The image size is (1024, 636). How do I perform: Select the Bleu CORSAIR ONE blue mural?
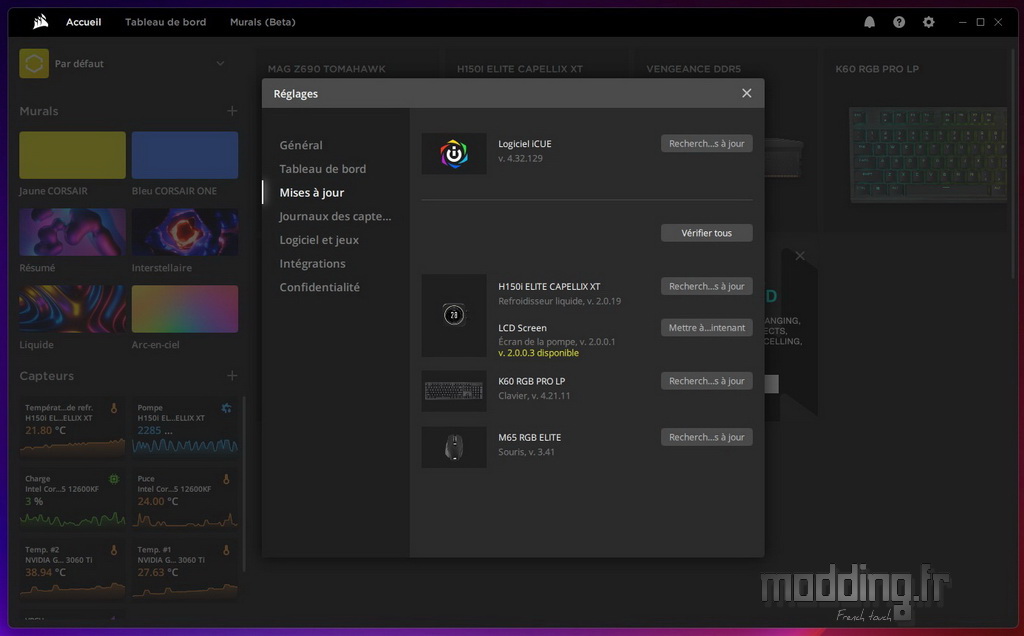click(x=185, y=155)
